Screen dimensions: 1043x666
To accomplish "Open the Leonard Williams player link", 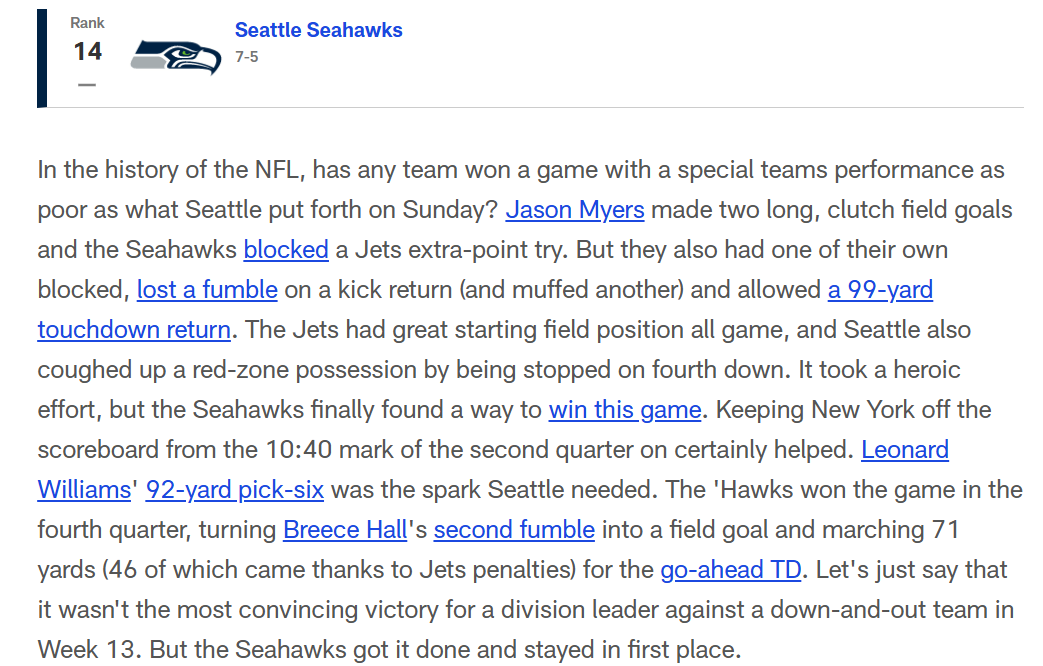I will (905, 450).
